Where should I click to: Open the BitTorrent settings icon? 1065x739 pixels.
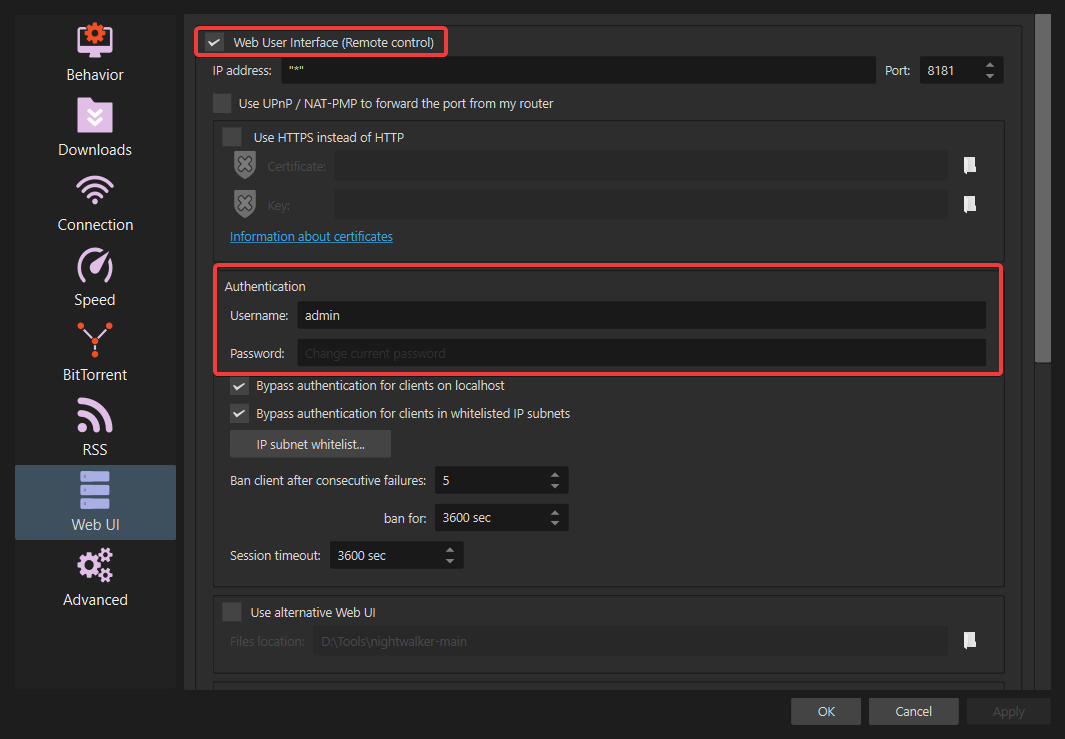click(x=94, y=340)
